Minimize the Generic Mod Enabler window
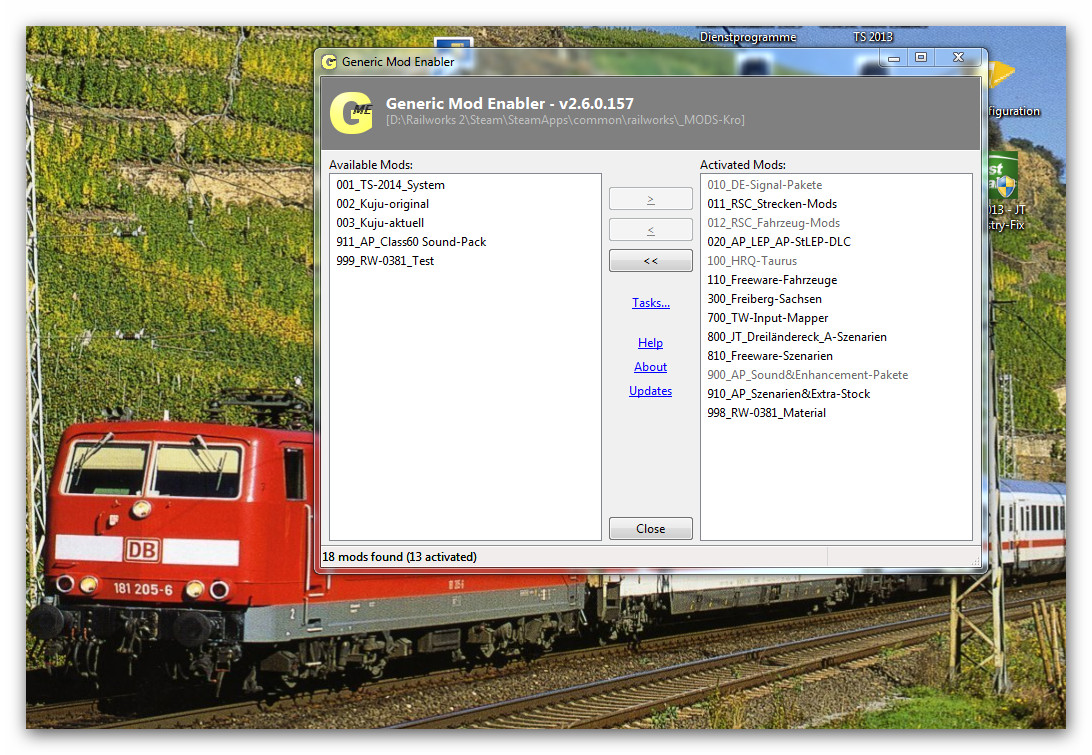1092x755 pixels. point(894,58)
